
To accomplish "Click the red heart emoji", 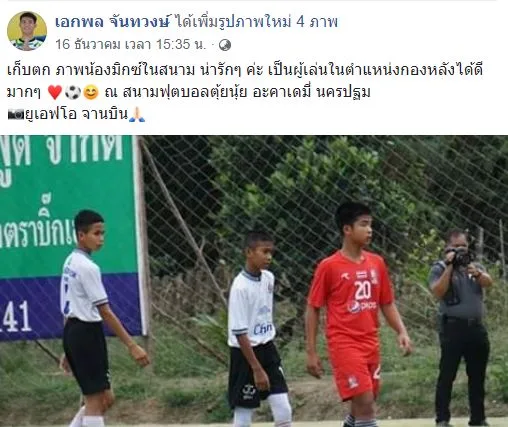I will (x=55, y=92).
